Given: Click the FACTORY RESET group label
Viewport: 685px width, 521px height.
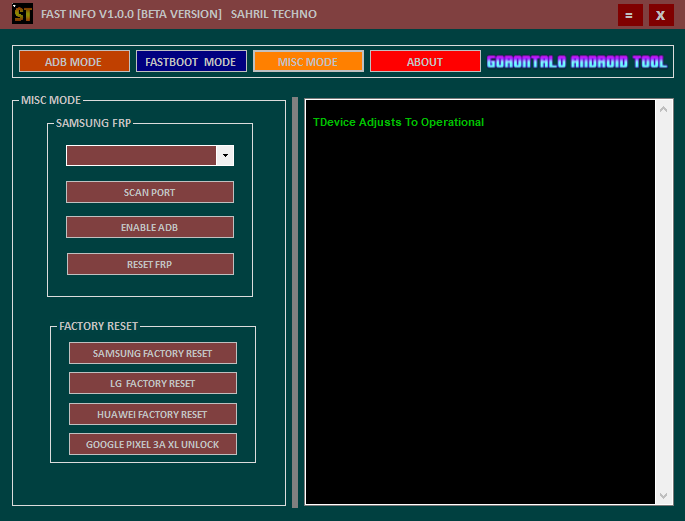Looking at the screenshot, I should click(x=99, y=326).
